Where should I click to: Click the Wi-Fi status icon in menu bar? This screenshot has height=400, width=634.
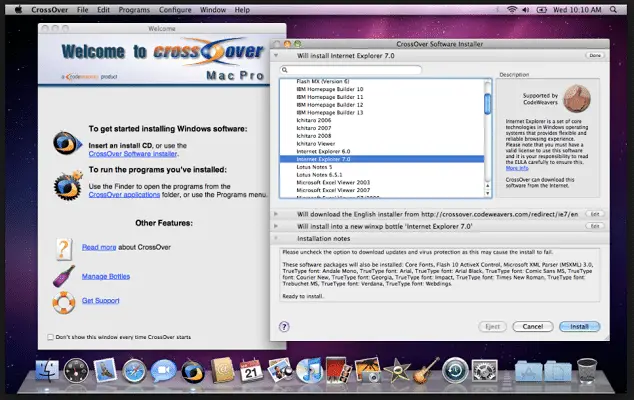point(512,10)
